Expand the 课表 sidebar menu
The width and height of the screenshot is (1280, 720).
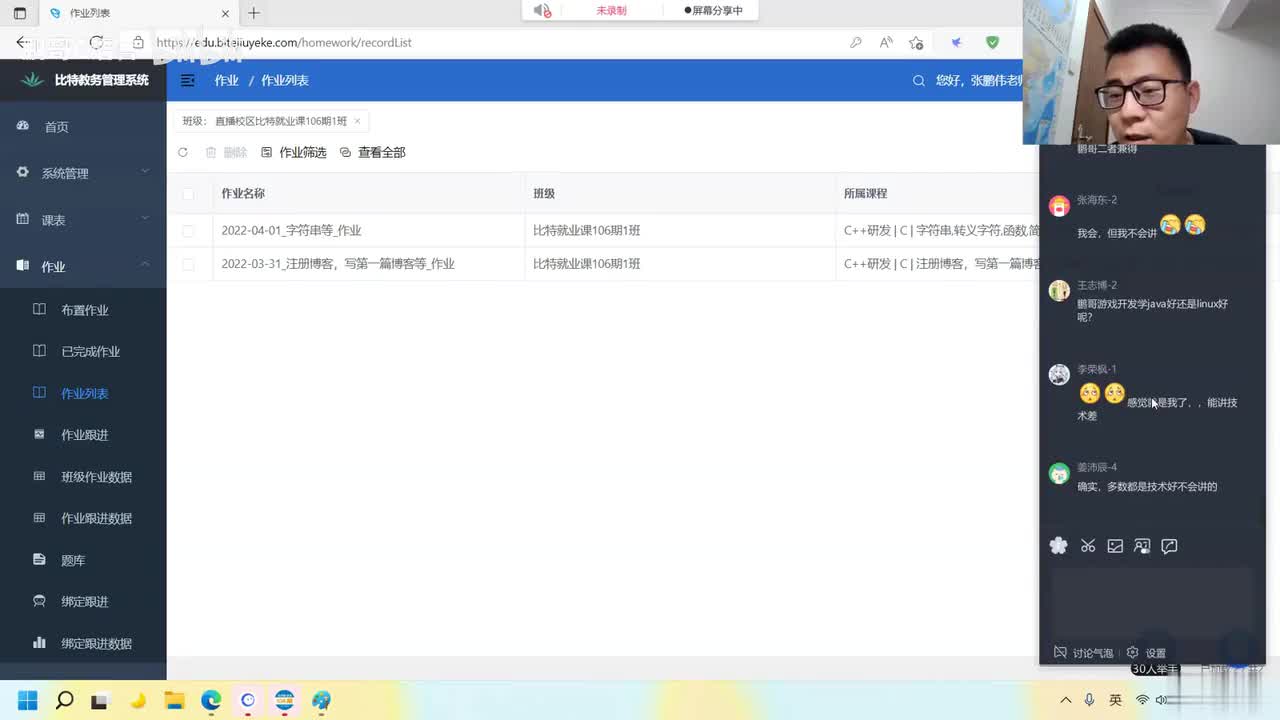coord(83,220)
